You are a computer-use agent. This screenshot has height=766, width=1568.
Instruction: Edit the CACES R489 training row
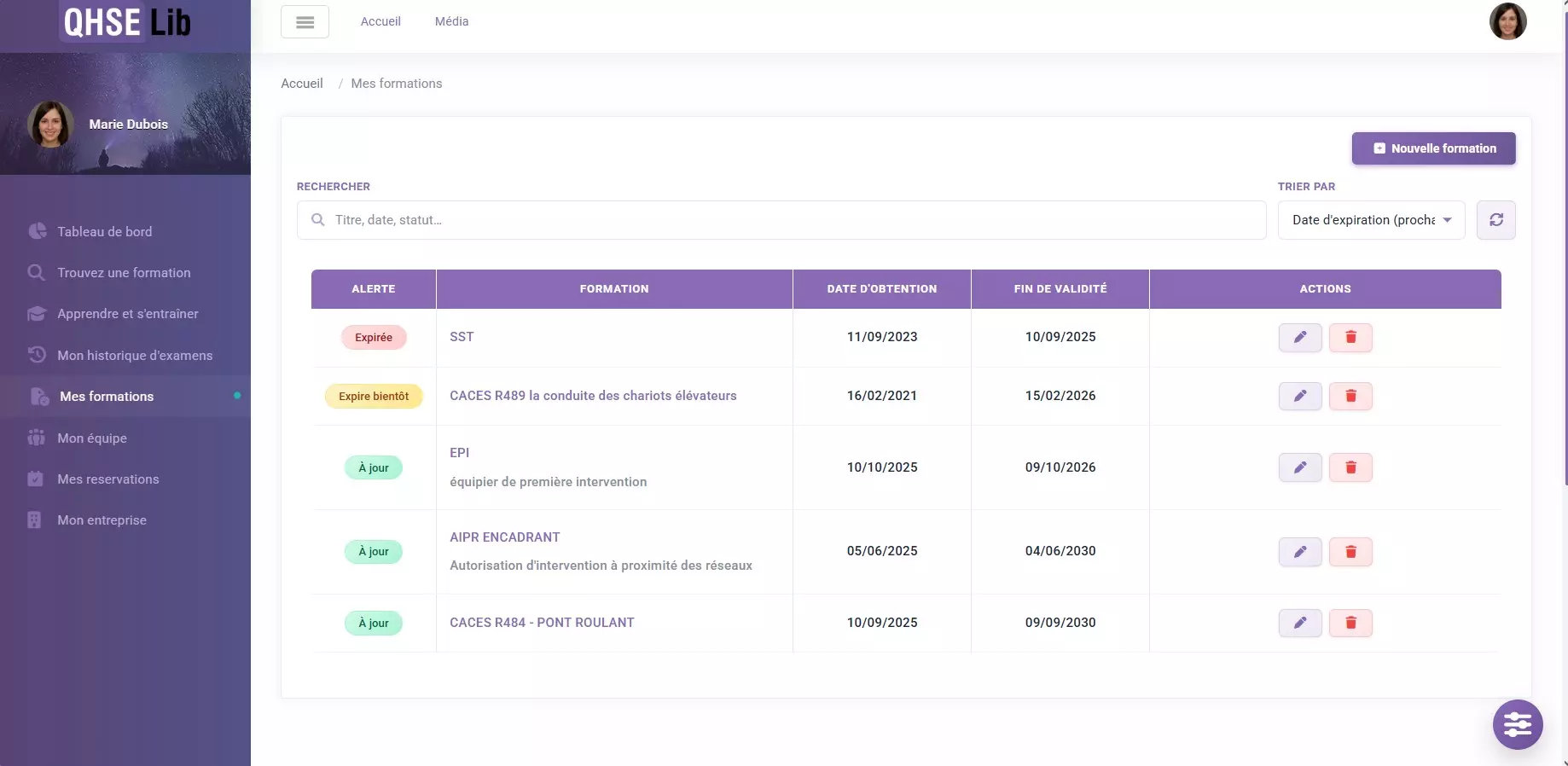point(1299,397)
